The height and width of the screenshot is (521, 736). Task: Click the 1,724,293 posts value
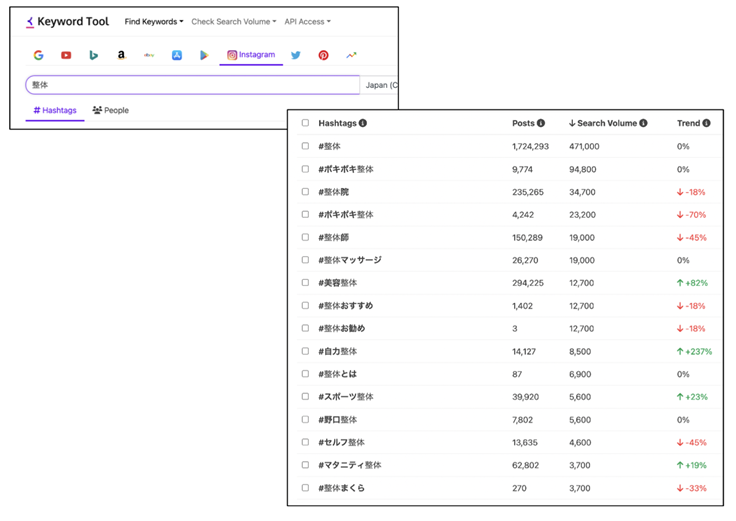point(530,146)
